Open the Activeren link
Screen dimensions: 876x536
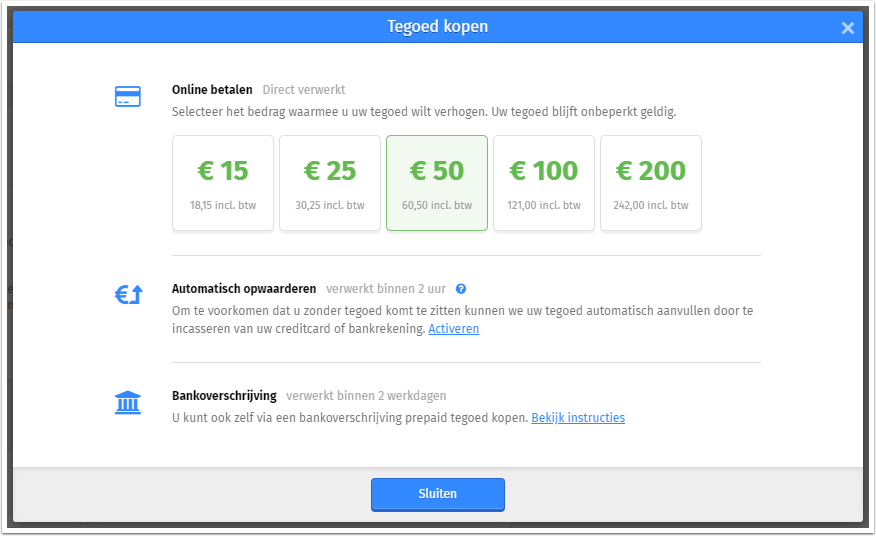click(x=454, y=329)
